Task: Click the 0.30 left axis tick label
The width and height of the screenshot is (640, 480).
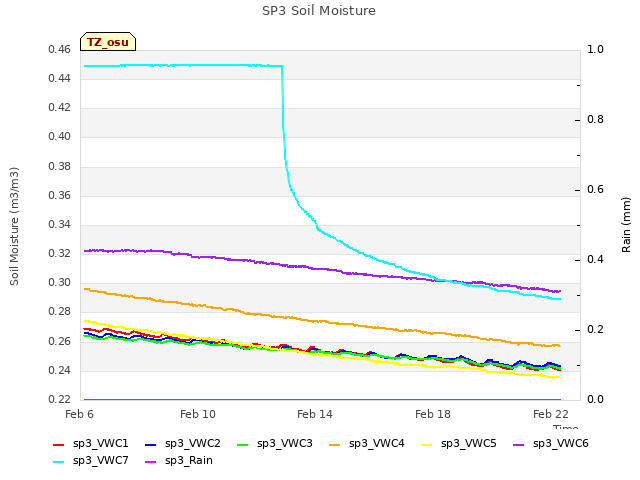Action: tap(60, 282)
